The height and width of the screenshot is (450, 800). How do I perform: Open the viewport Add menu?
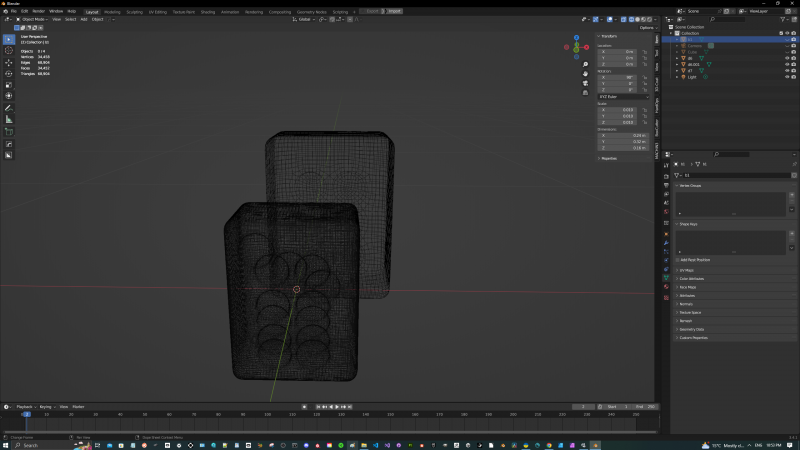click(x=84, y=19)
